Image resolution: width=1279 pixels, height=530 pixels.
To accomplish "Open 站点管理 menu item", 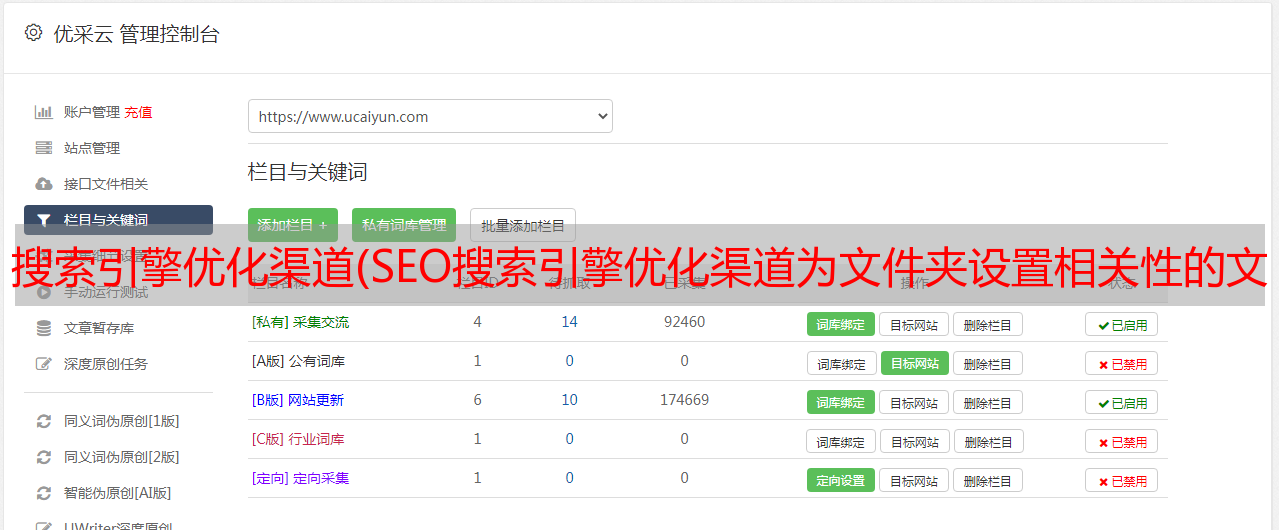I will pyautogui.click(x=92, y=148).
